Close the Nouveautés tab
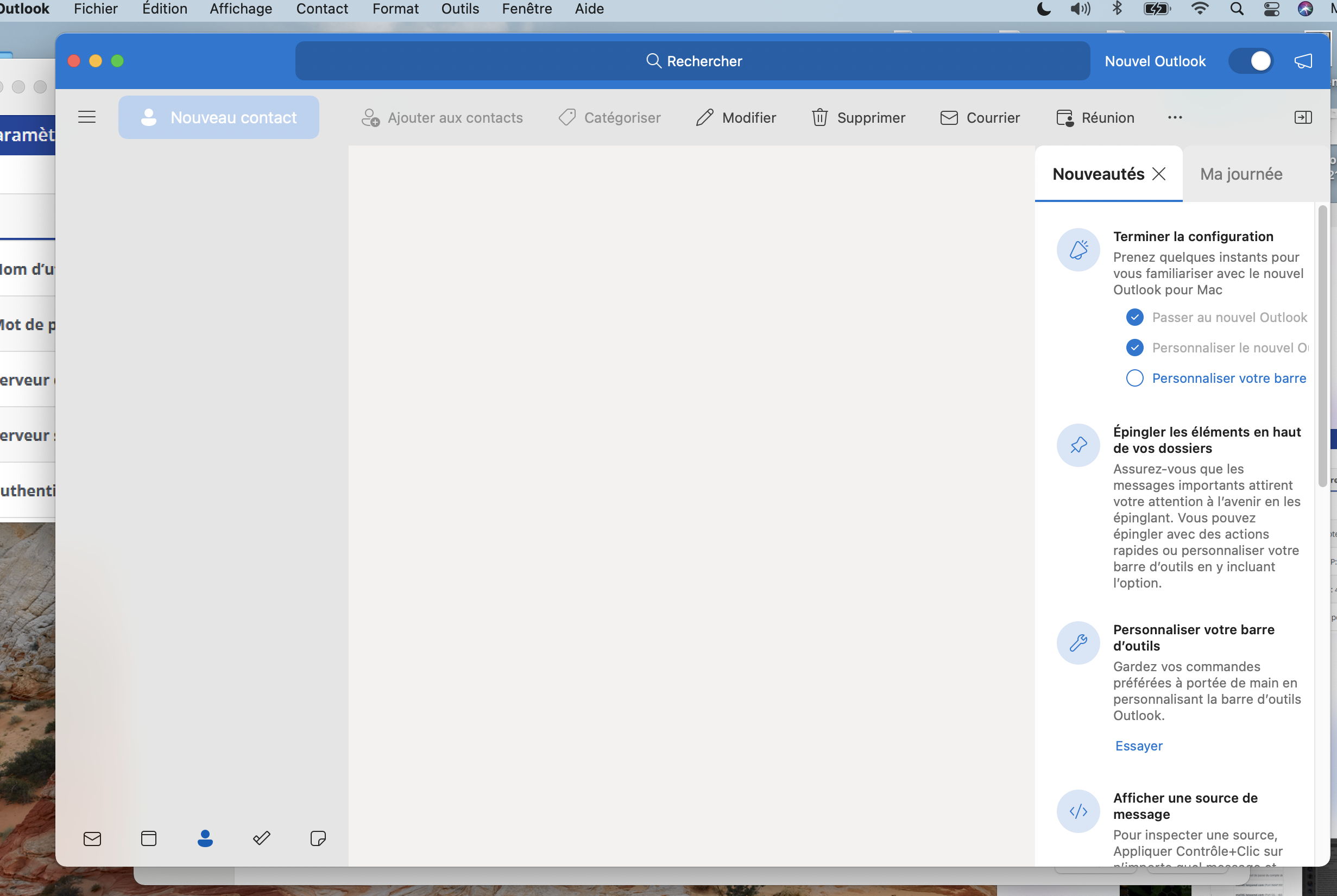 (x=1159, y=174)
